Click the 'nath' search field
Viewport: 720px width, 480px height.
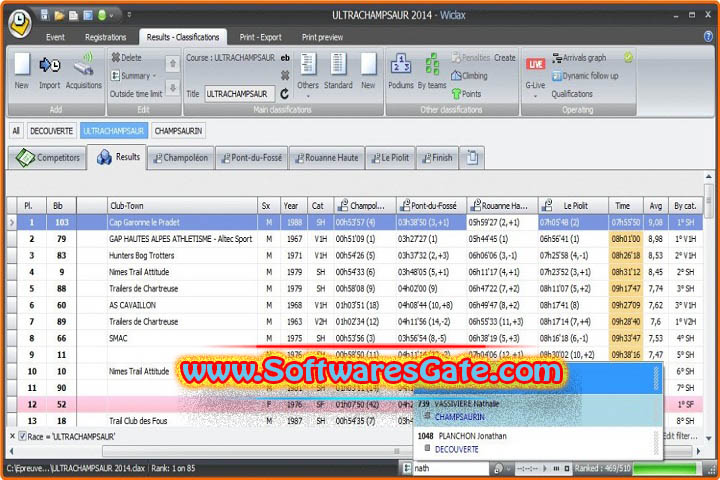450,469
